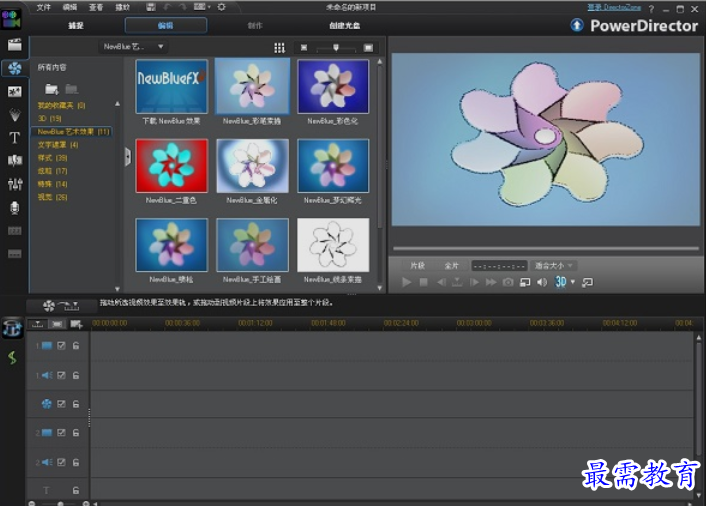Screen dimensions: 706x506
Task: Click tag list scroll up arrow
Action: 118,104
